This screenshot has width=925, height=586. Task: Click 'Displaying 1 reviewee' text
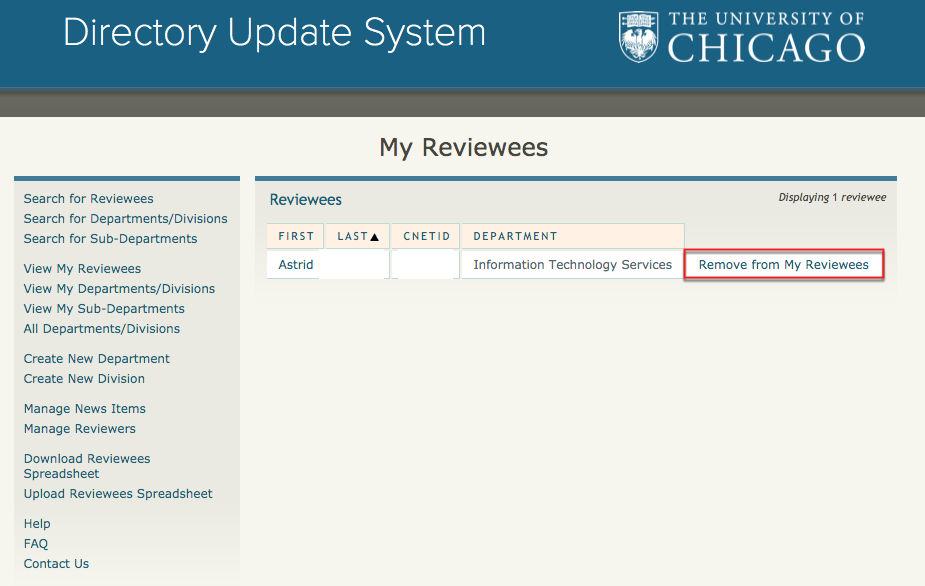832,198
